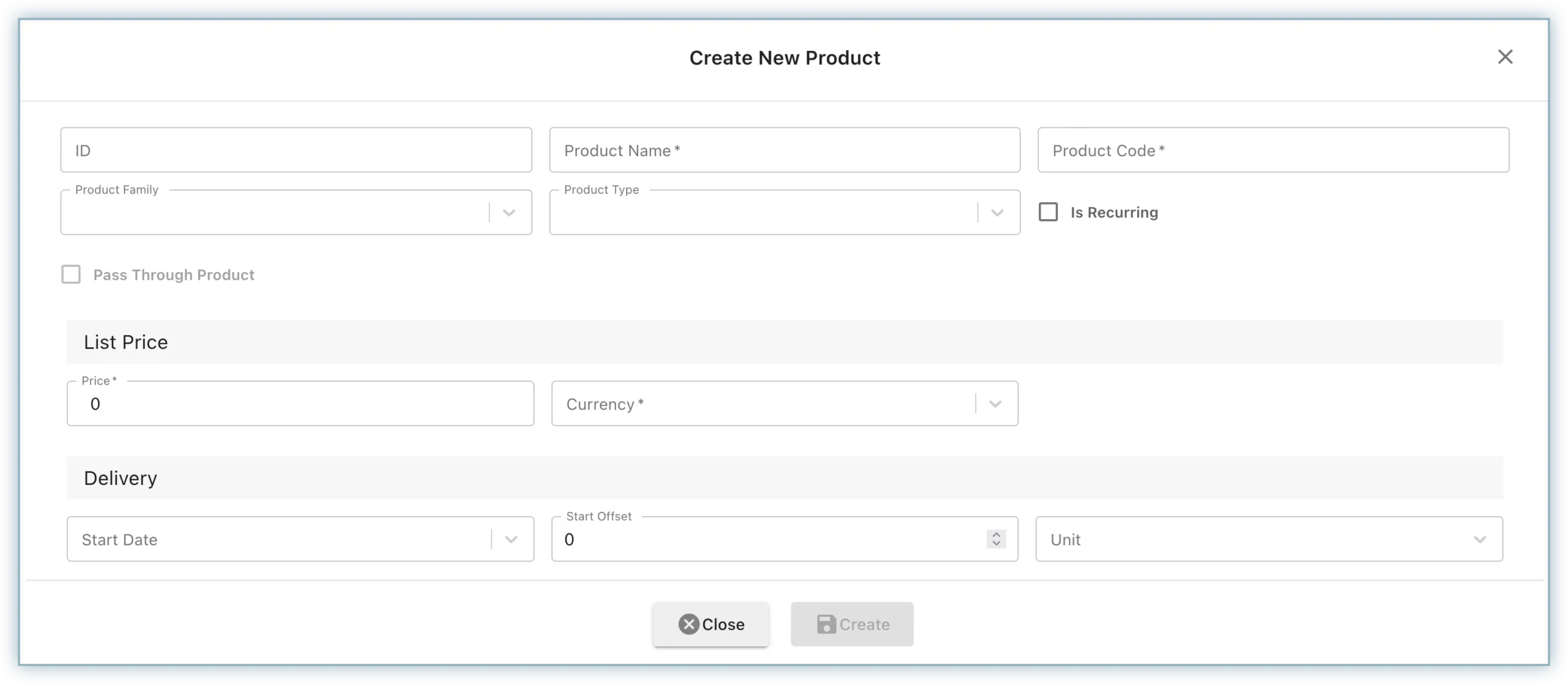Click the circled X icon inside Close button

[688, 624]
